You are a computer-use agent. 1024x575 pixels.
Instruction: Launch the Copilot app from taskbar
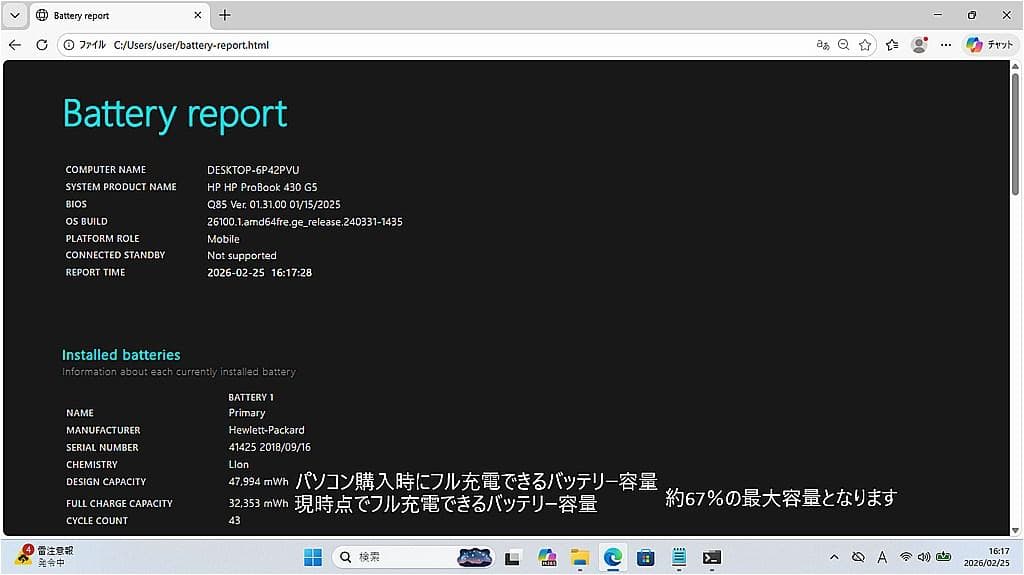coord(547,557)
